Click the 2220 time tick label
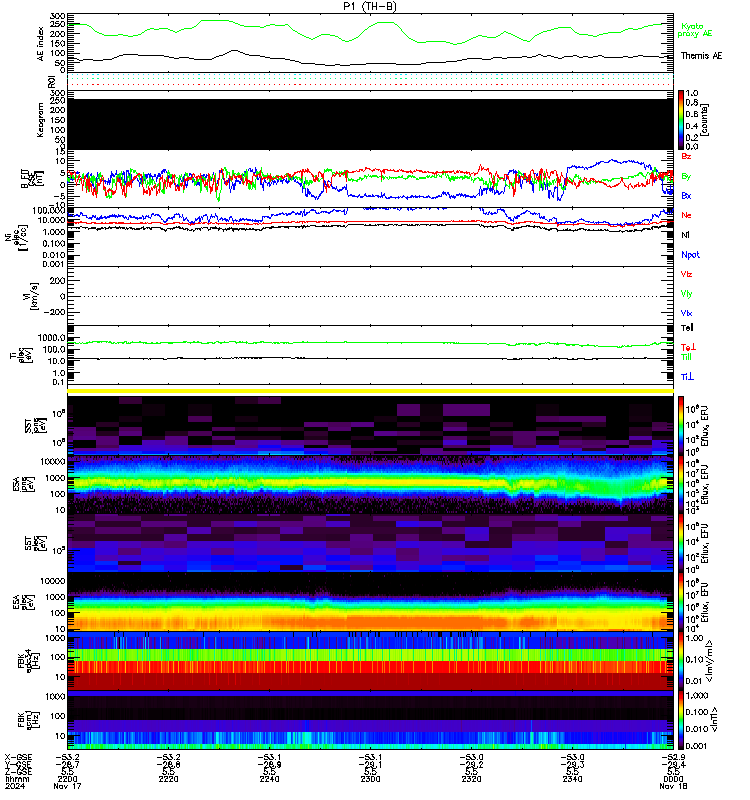The height and width of the screenshot is (800, 750). point(168,779)
